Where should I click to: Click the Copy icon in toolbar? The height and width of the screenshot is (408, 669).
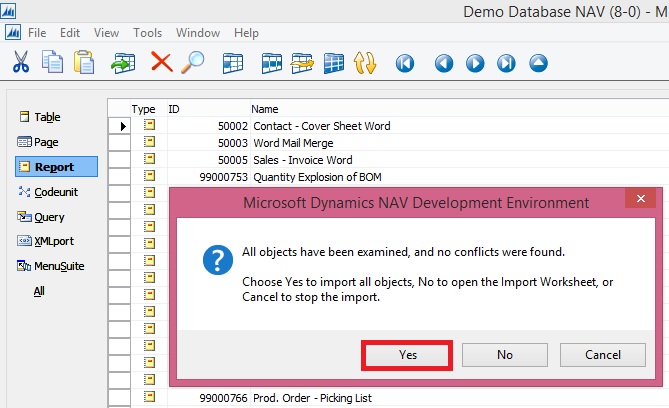[x=52, y=63]
